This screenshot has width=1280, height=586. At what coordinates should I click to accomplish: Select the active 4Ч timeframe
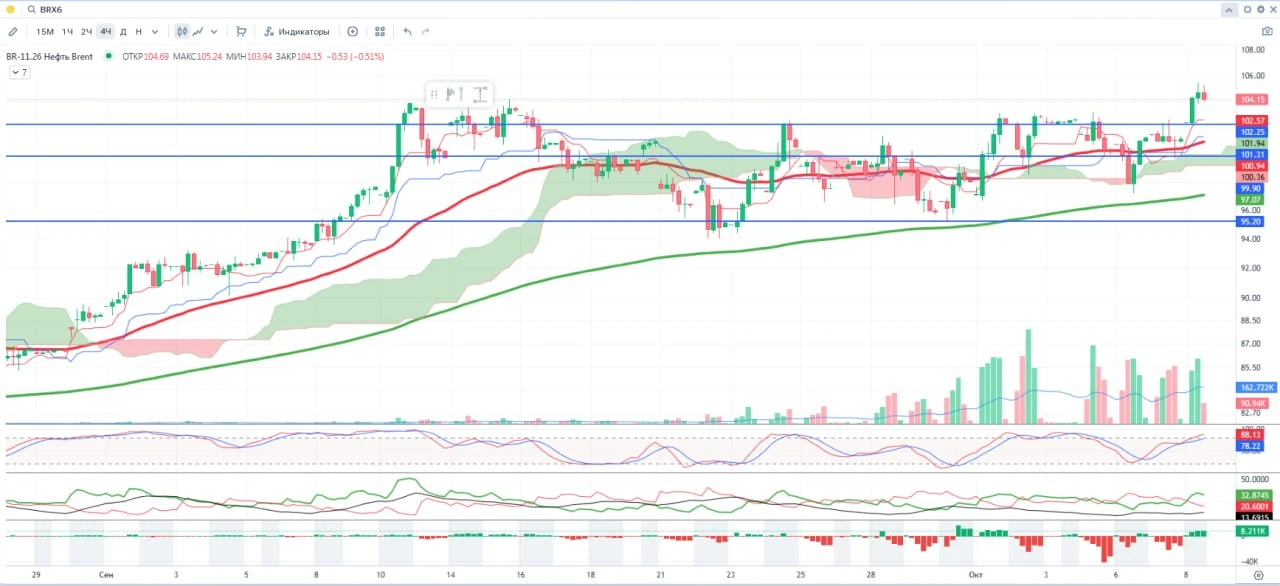106,31
